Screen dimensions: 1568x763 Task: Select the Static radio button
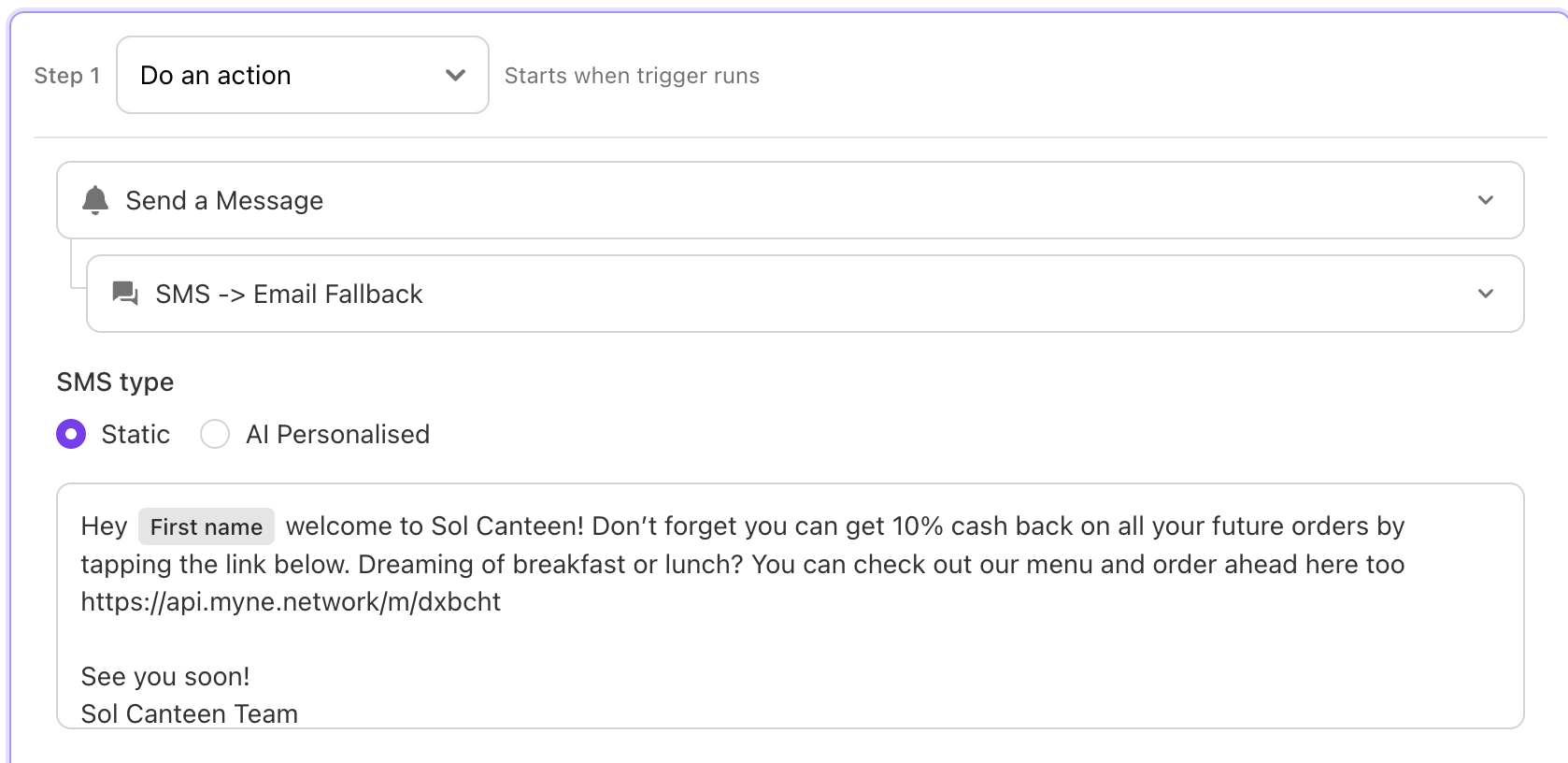pos(71,434)
